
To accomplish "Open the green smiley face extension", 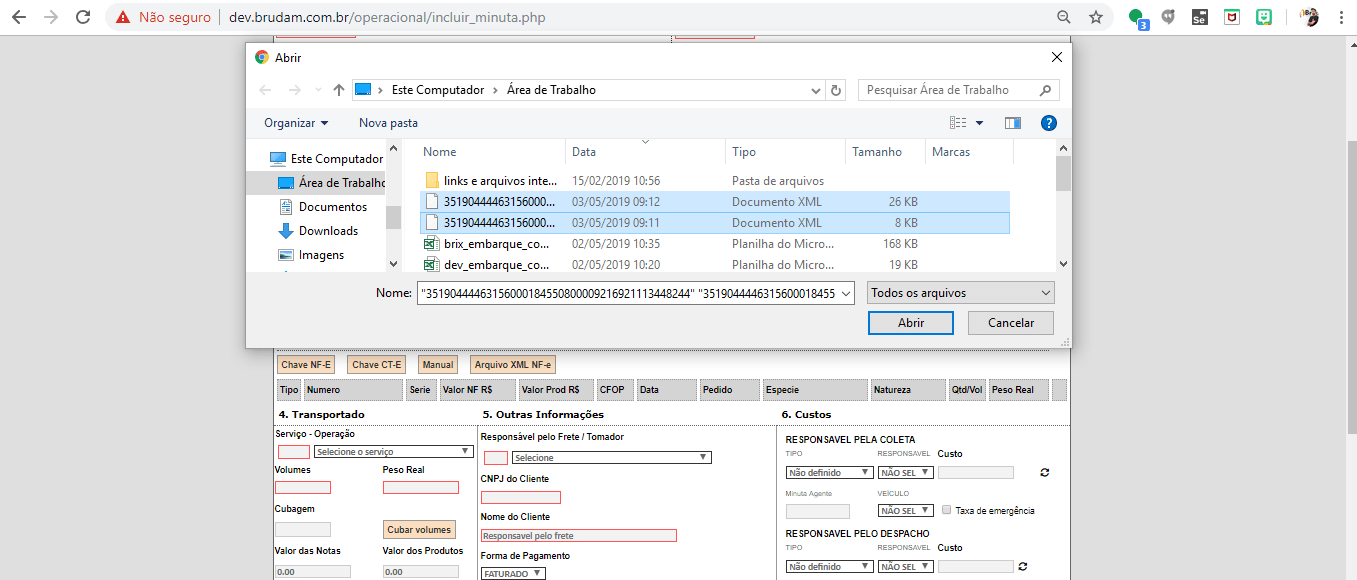I will 1264,17.
